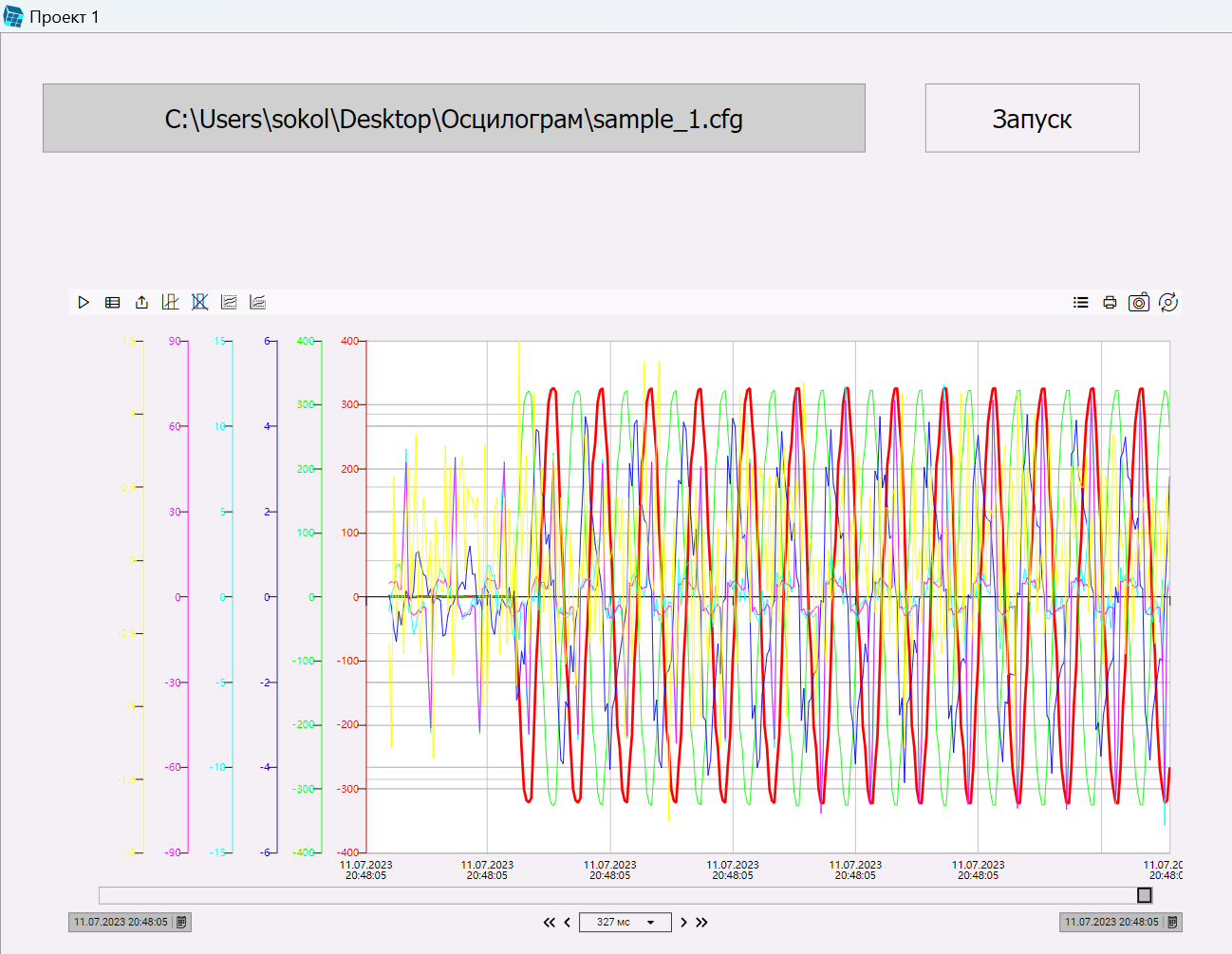Open the start date calendar picker
1232x954 pixels.
pyautogui.click(x=181, y=922)
